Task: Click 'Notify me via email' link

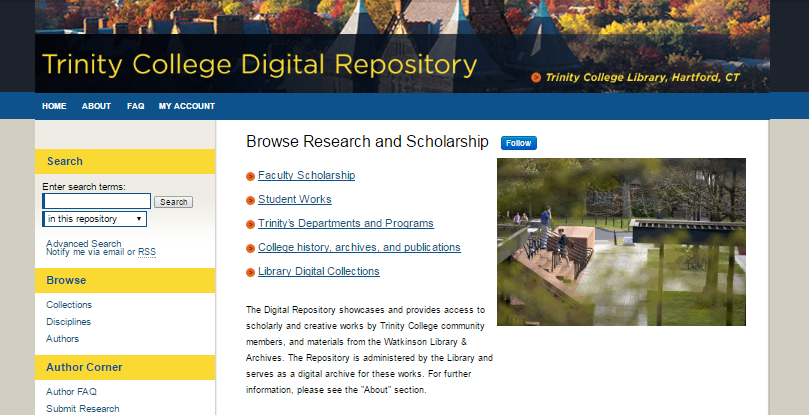Action: pos(85,252)
